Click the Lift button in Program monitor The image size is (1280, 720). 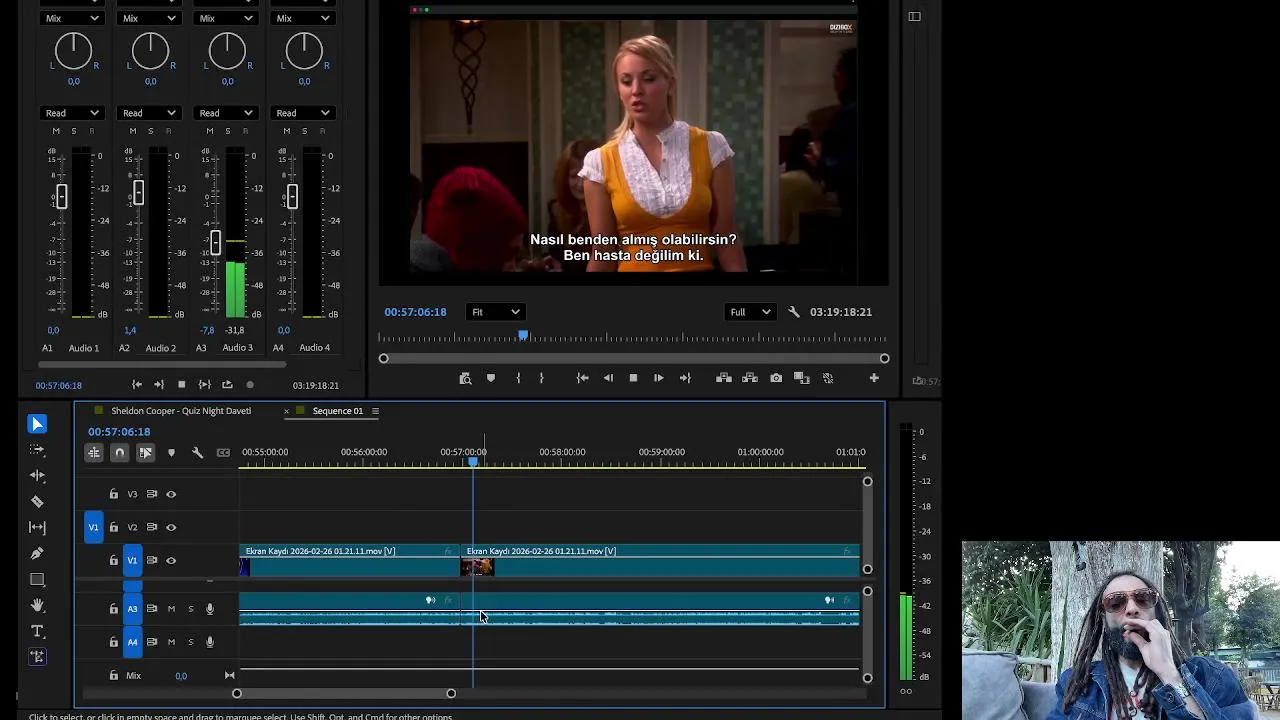[x=724, y=378]
